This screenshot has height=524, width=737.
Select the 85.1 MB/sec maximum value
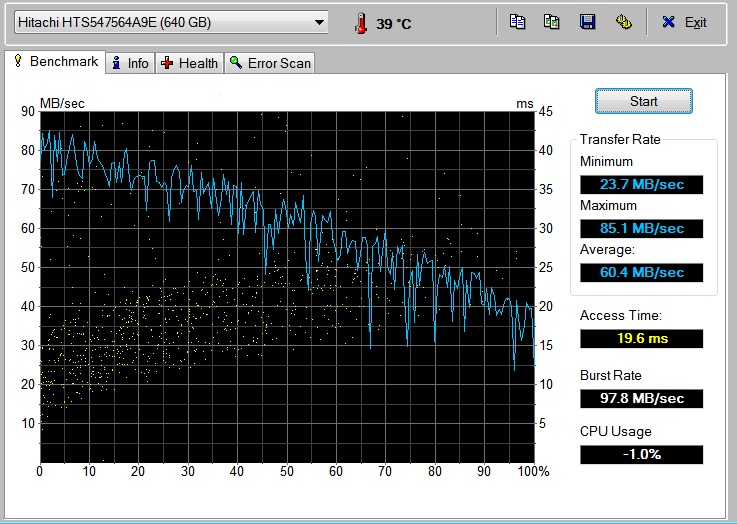pos(642,228)
